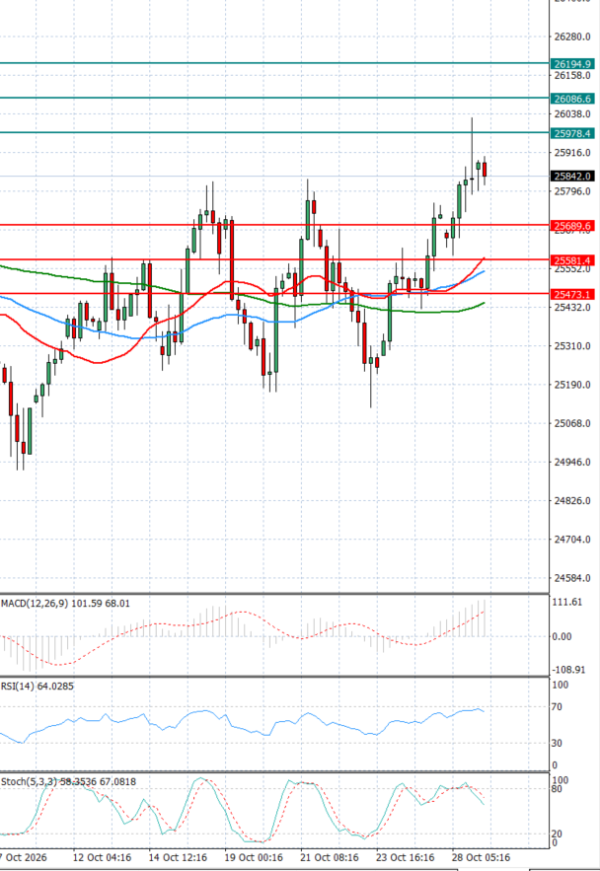Click the MACD 0.00 zero-line label
Image resolution: width=600 pixels, height=871 pixels.
pos(561,637)
